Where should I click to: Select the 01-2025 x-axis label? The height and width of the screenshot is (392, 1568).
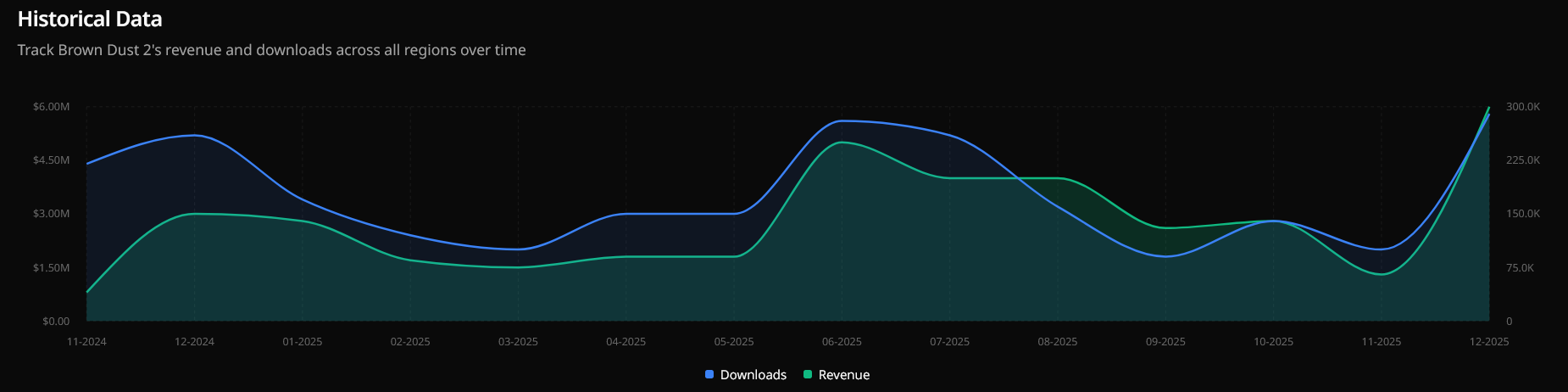tap(303, 342)
